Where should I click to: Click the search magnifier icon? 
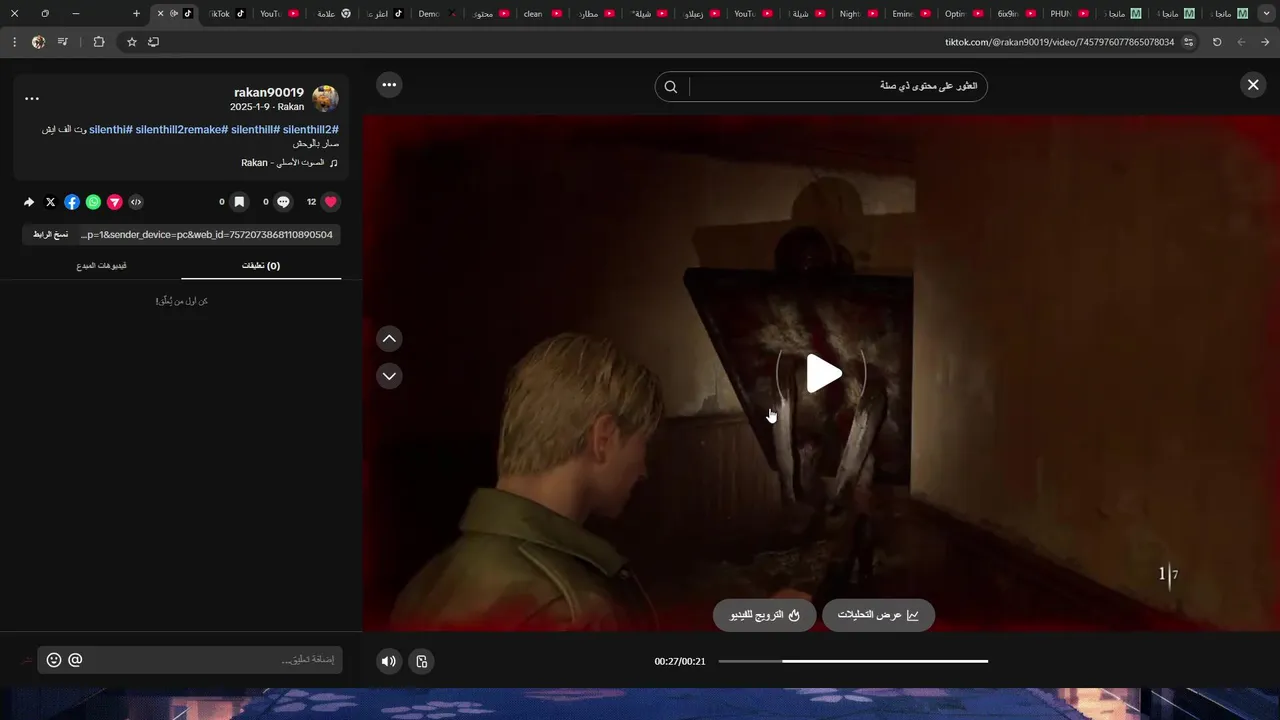671,87
